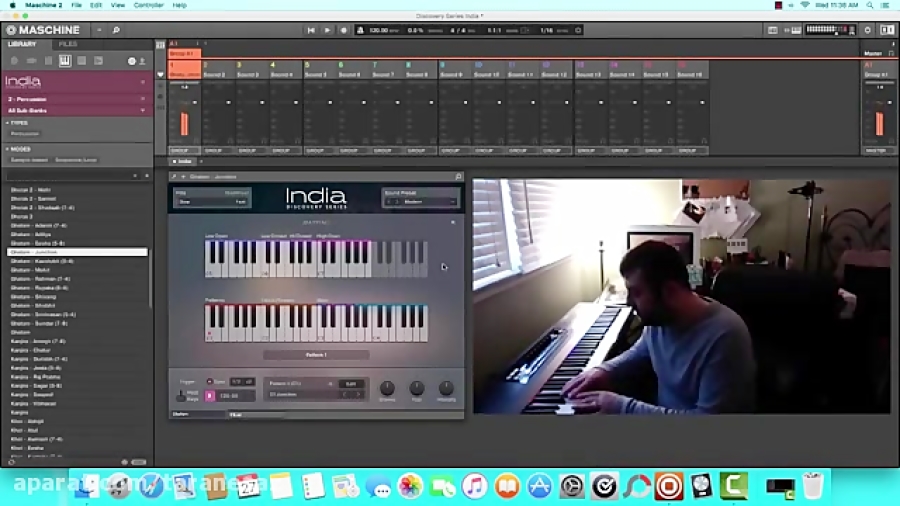
Task: Select the Sounds type icon in the library
Action: pyautogui.click(x=48, y=60)
